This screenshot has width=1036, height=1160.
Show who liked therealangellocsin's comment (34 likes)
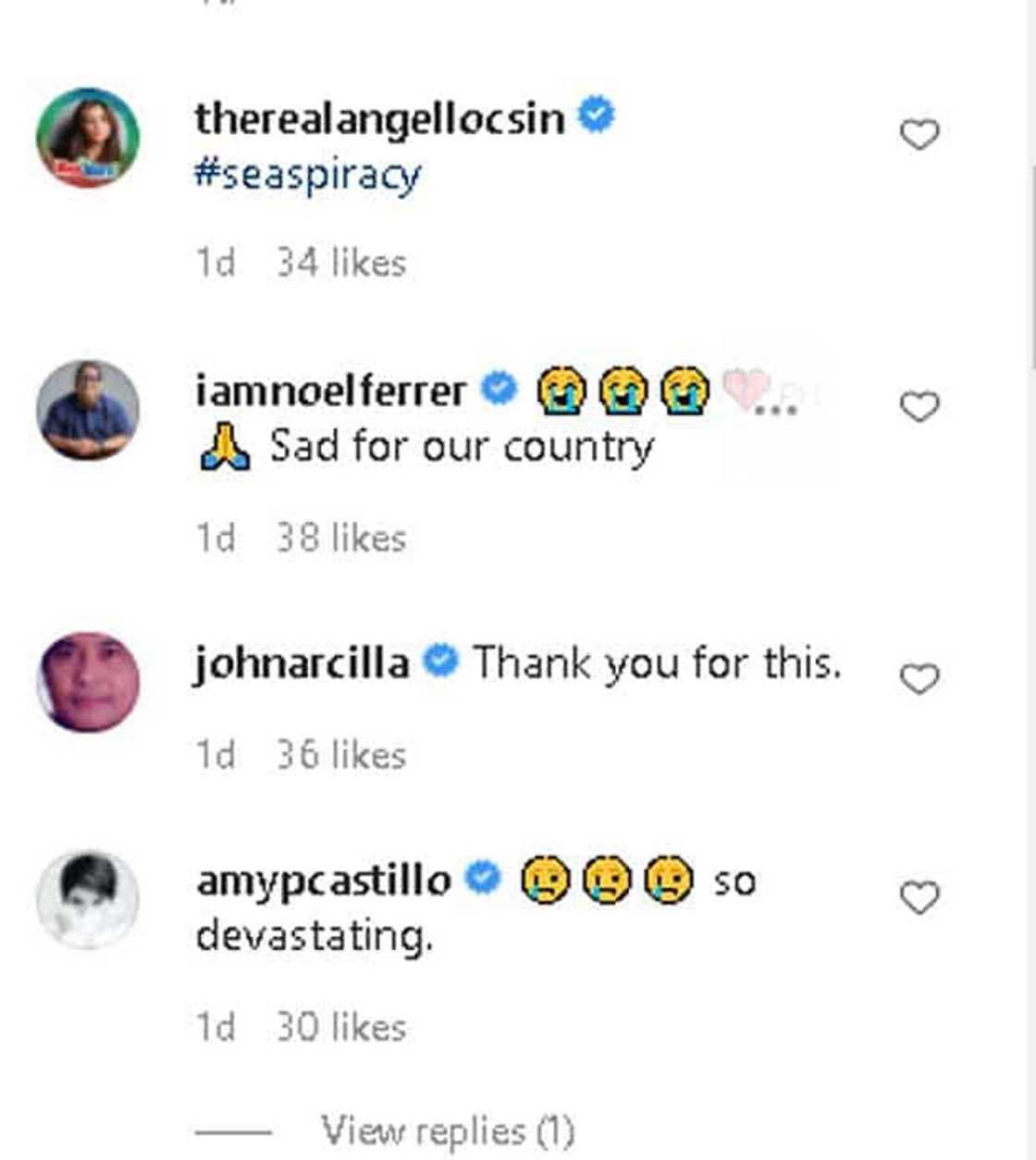click(x=341, y=264)
